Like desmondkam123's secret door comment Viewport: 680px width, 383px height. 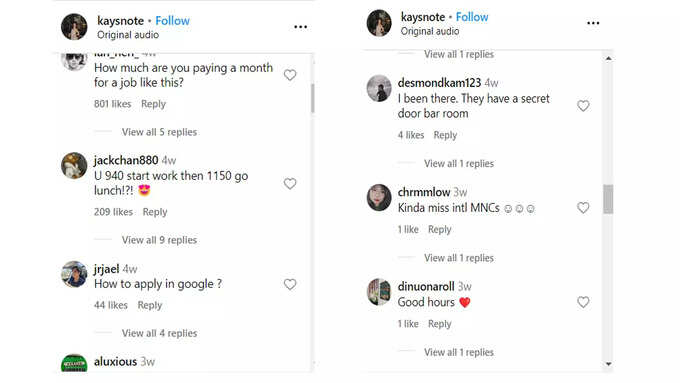(583, 106)
